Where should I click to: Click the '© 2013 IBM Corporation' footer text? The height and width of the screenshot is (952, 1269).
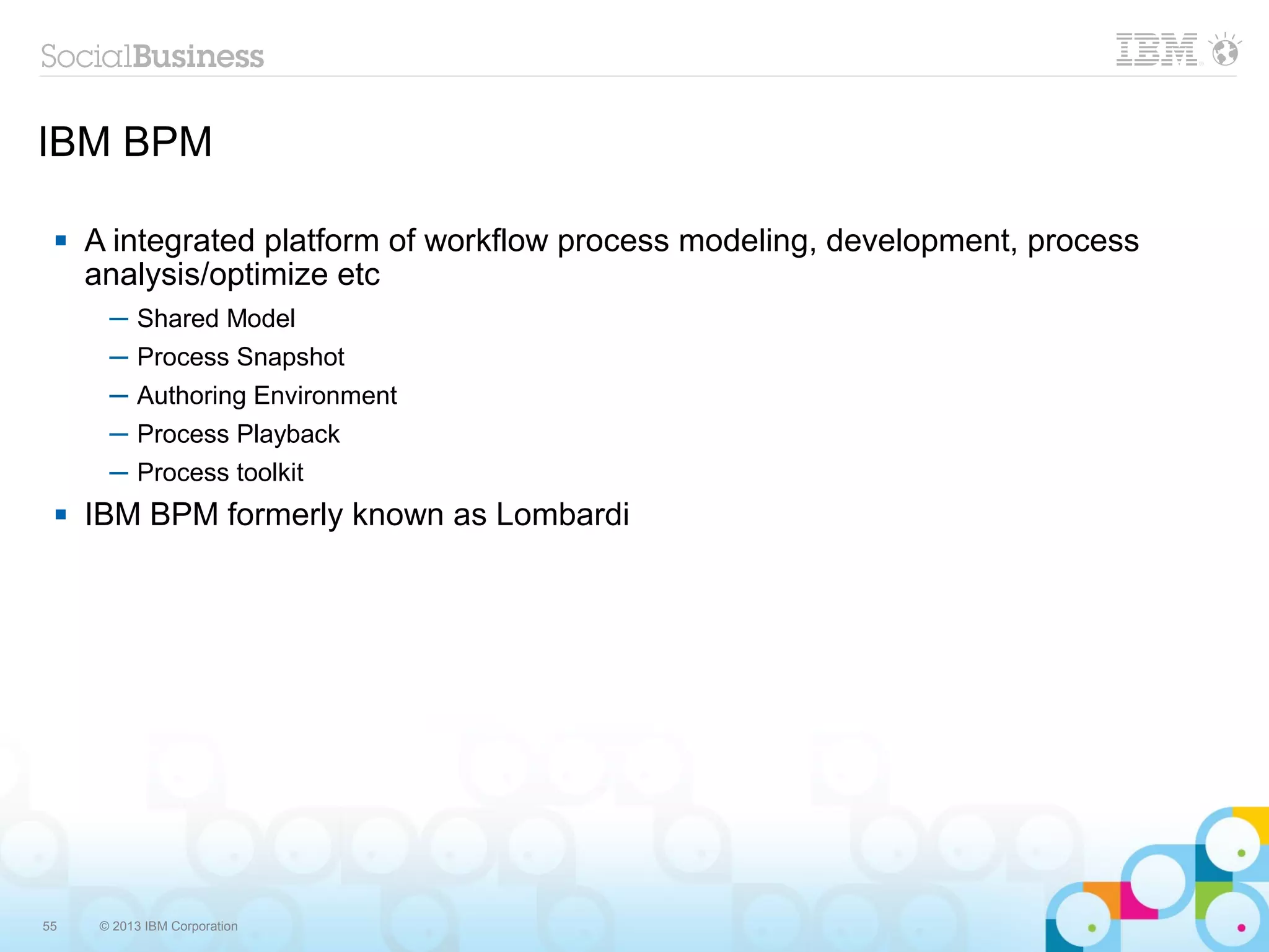point(169,926)
